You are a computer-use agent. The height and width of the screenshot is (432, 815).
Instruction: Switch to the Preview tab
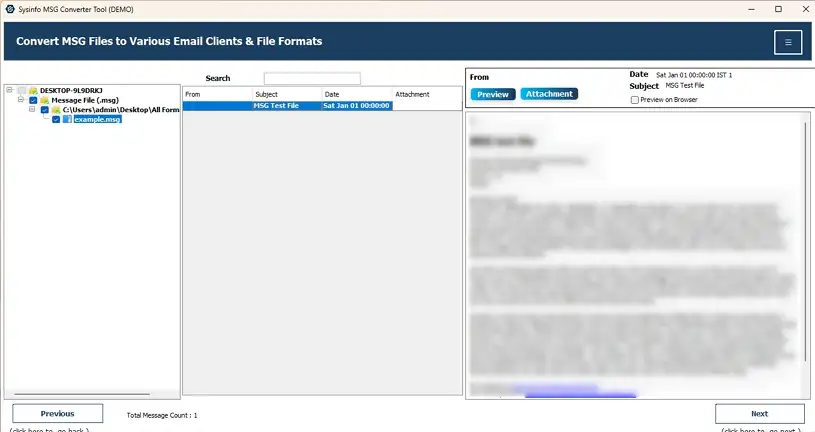click(x=493, y=94)
